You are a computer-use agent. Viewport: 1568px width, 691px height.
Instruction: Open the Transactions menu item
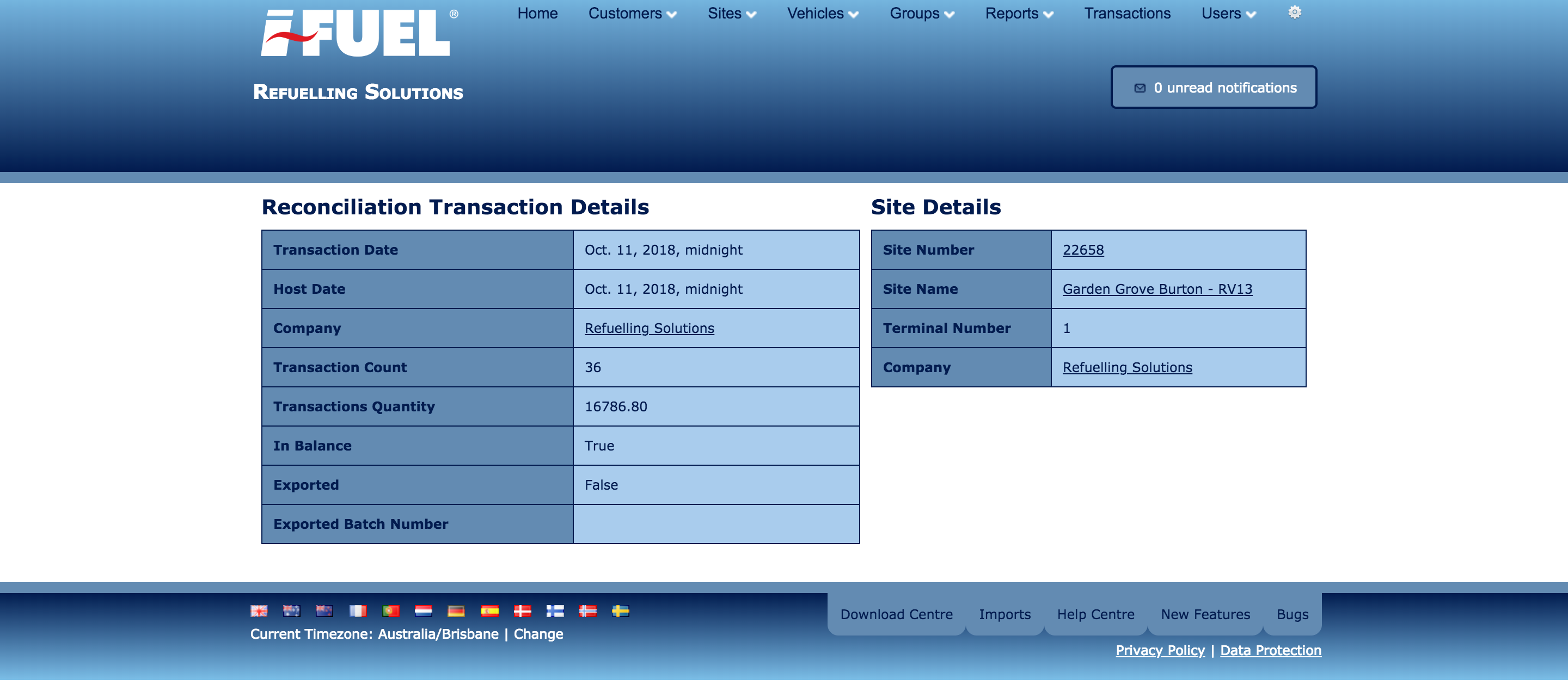coord(1126,14)
